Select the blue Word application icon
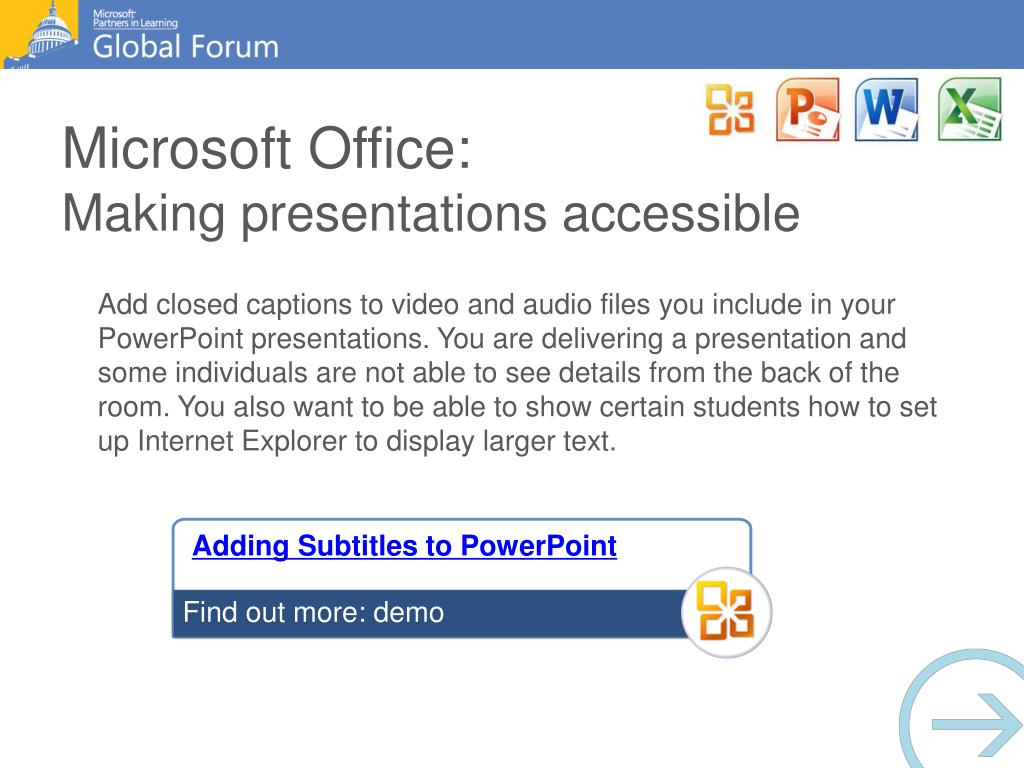The image size is (1024, 768). click(887, 110)
